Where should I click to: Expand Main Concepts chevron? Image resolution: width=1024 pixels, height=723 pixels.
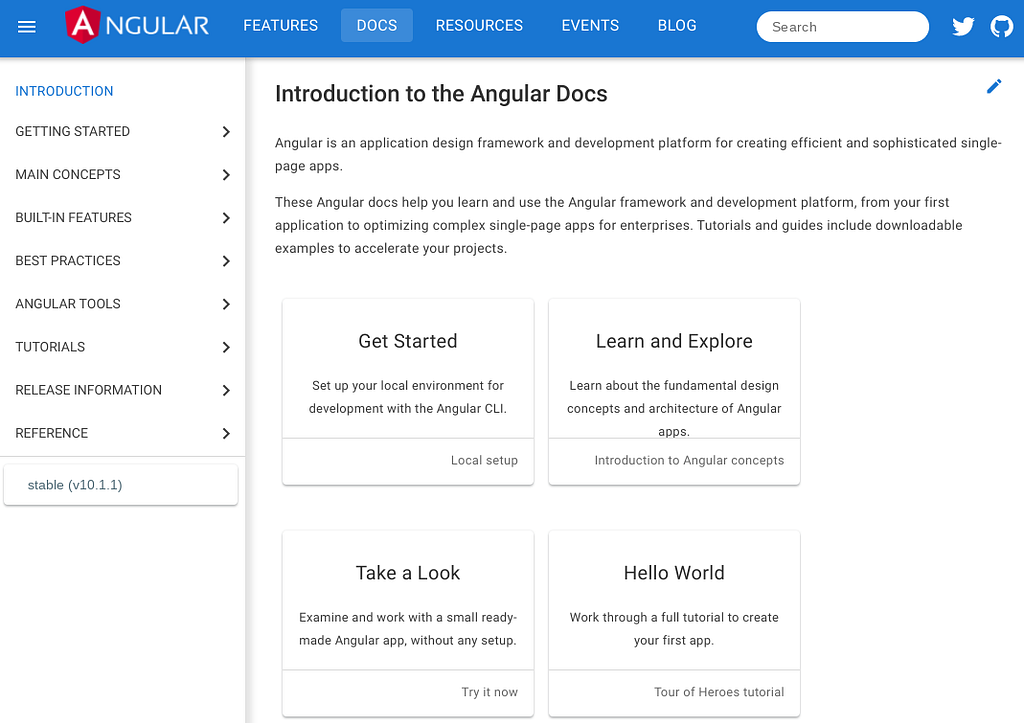pos(226,175)
